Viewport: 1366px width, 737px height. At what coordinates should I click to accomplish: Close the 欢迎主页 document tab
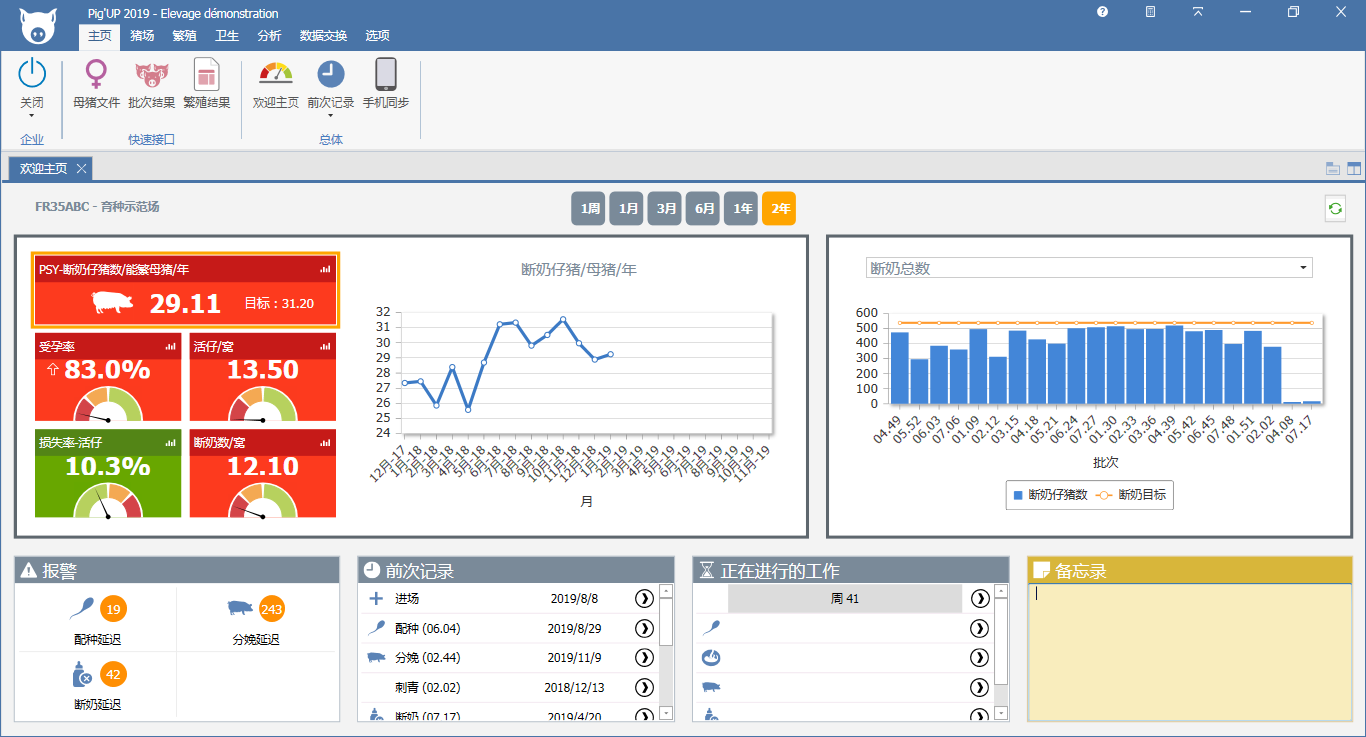[81, 168]
